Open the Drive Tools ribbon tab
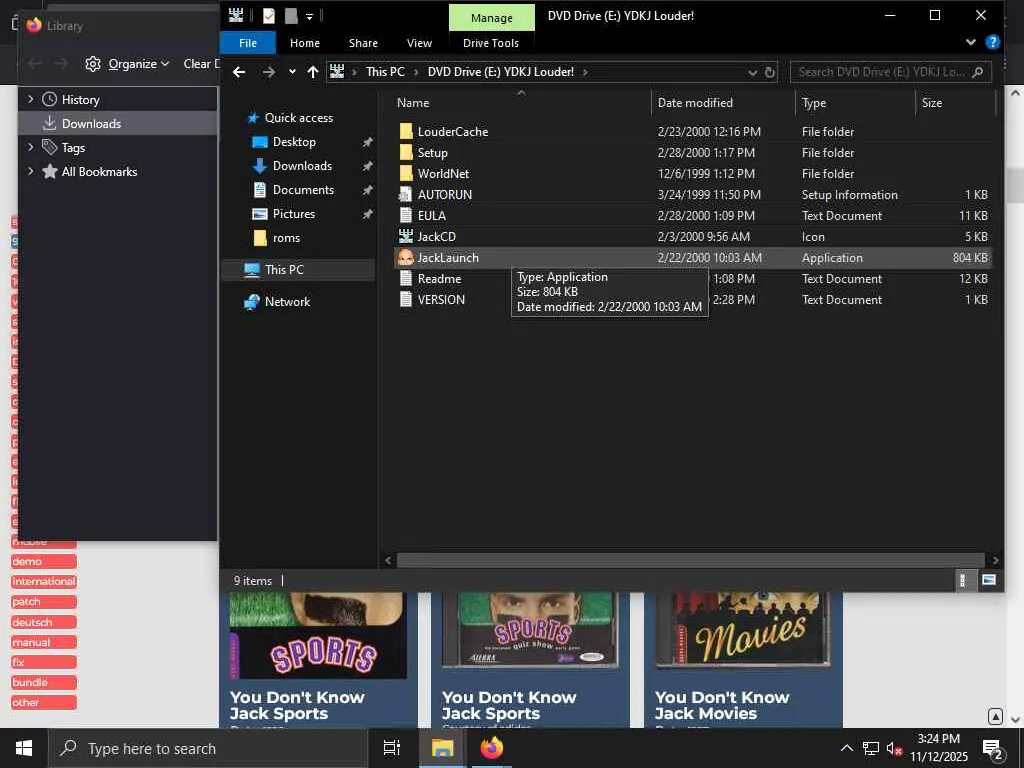Image resolution: width=1024 pixels, height=768 pixels. pos(491,43)
